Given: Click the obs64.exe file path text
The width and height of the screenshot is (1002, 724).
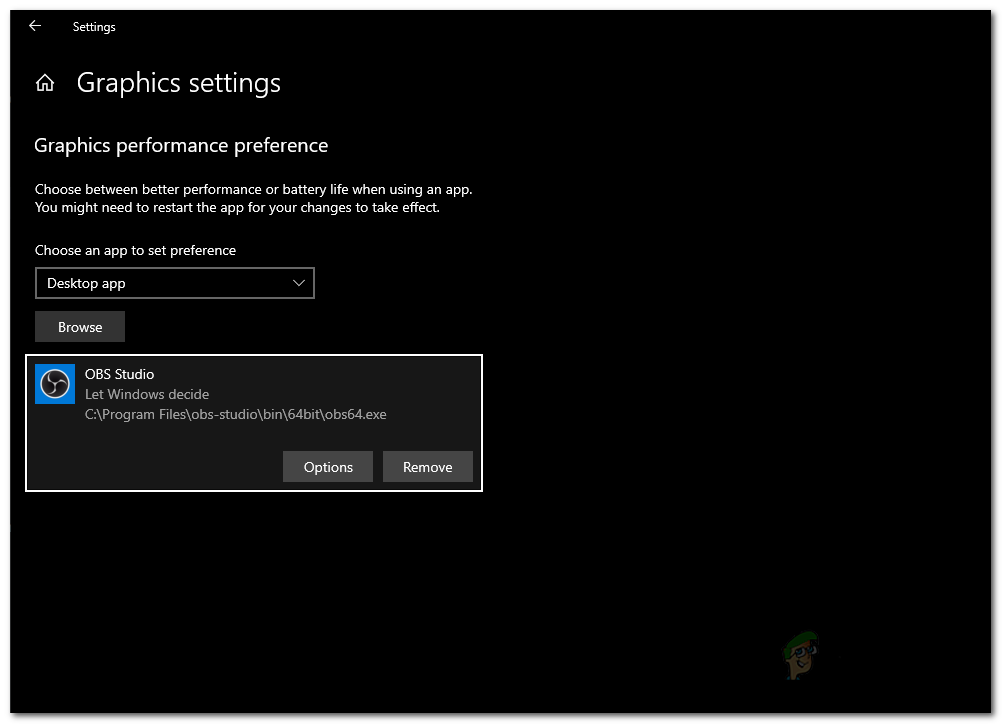Looking at the screenshot, I should [236, 415].
